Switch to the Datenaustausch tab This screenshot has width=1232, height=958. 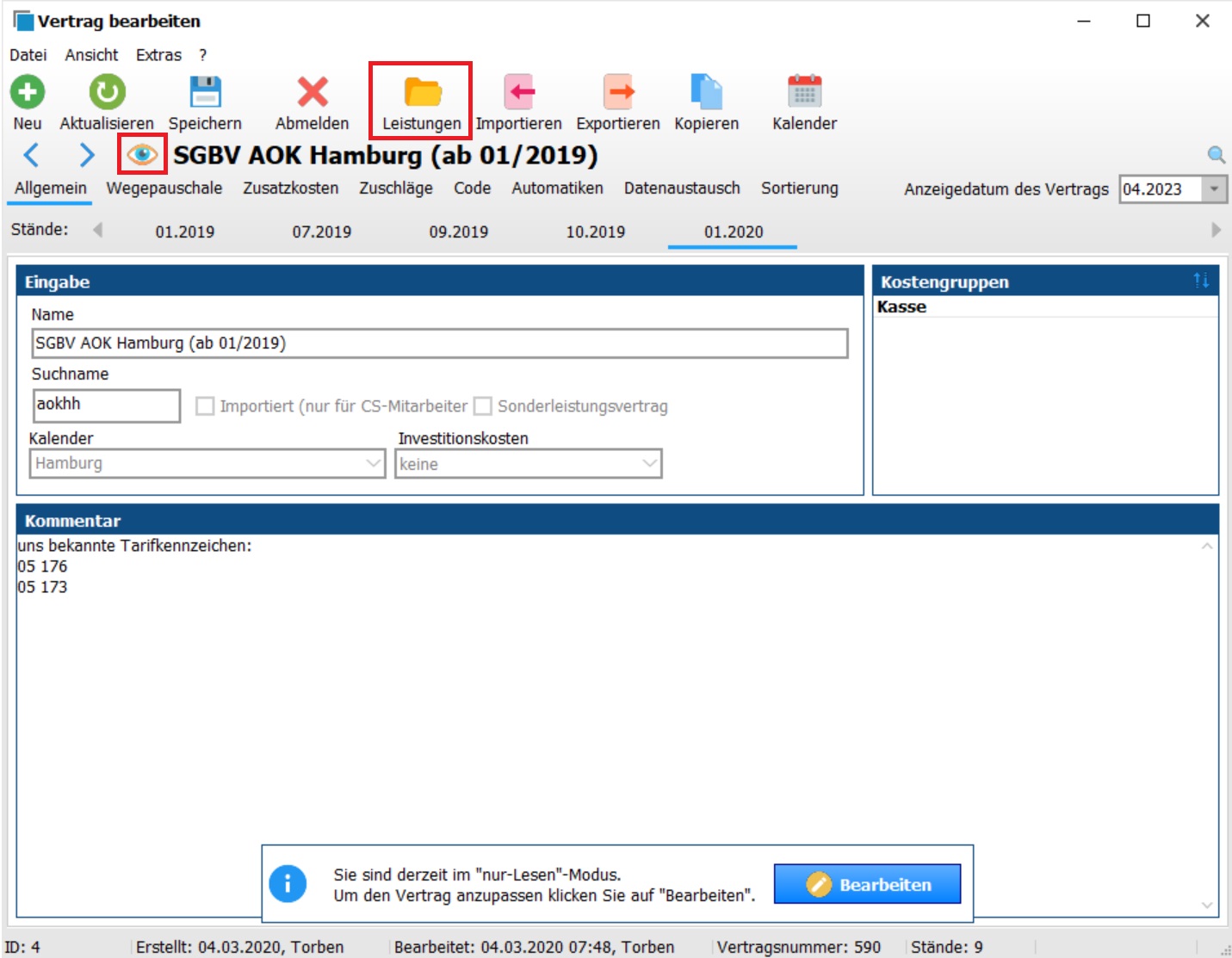[682, 188]
